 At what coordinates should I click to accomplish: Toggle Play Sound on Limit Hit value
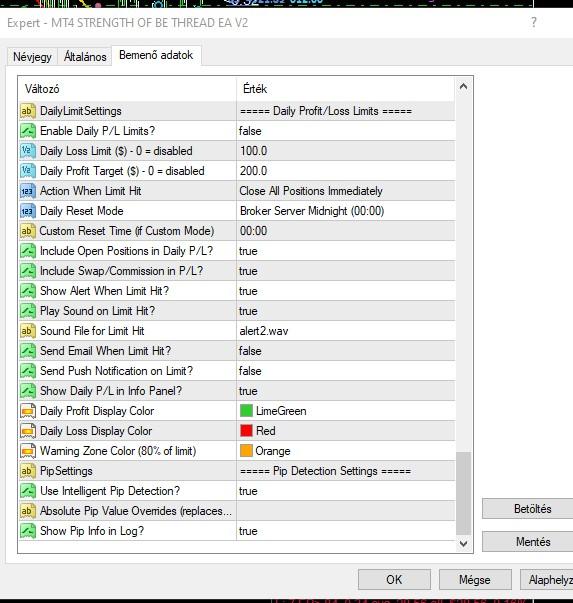tap(346, 311)
